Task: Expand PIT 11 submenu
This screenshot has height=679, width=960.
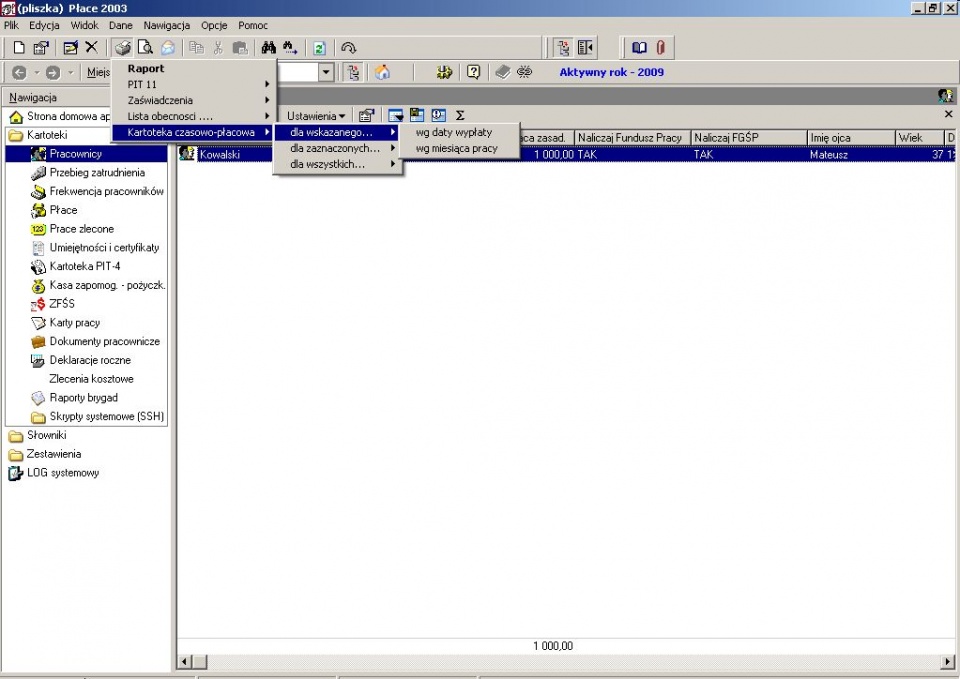Action: click(x=194, y=84)
